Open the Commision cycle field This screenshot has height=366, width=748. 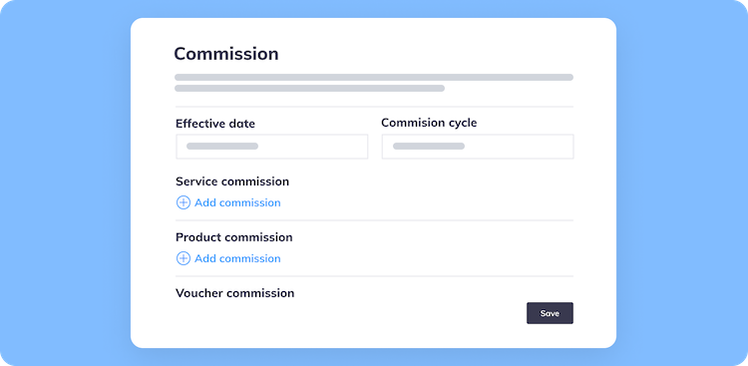478,146
